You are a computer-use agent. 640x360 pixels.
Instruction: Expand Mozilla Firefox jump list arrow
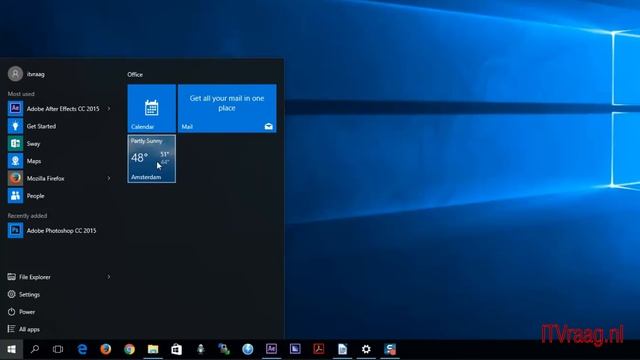coord(109,178)
